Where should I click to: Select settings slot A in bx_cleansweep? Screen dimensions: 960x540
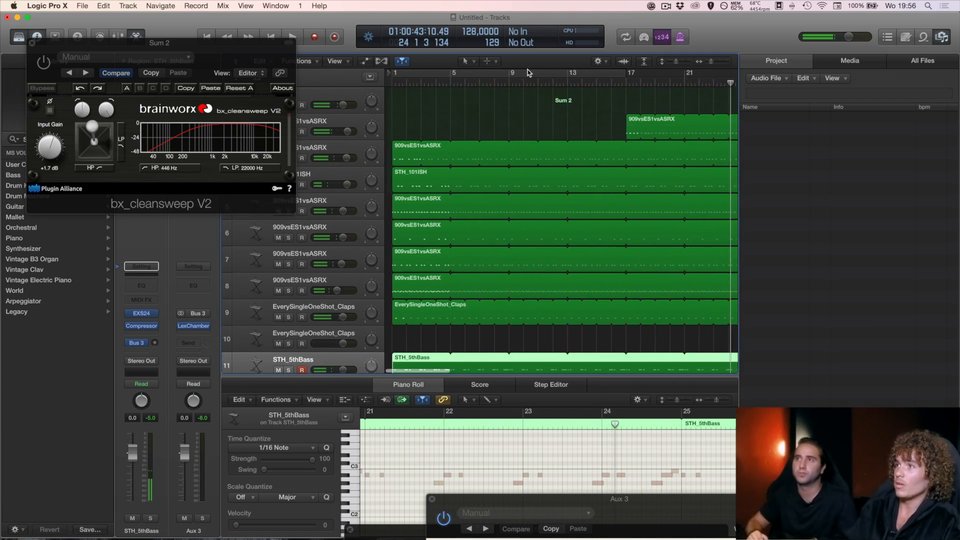tap(127, 88)
